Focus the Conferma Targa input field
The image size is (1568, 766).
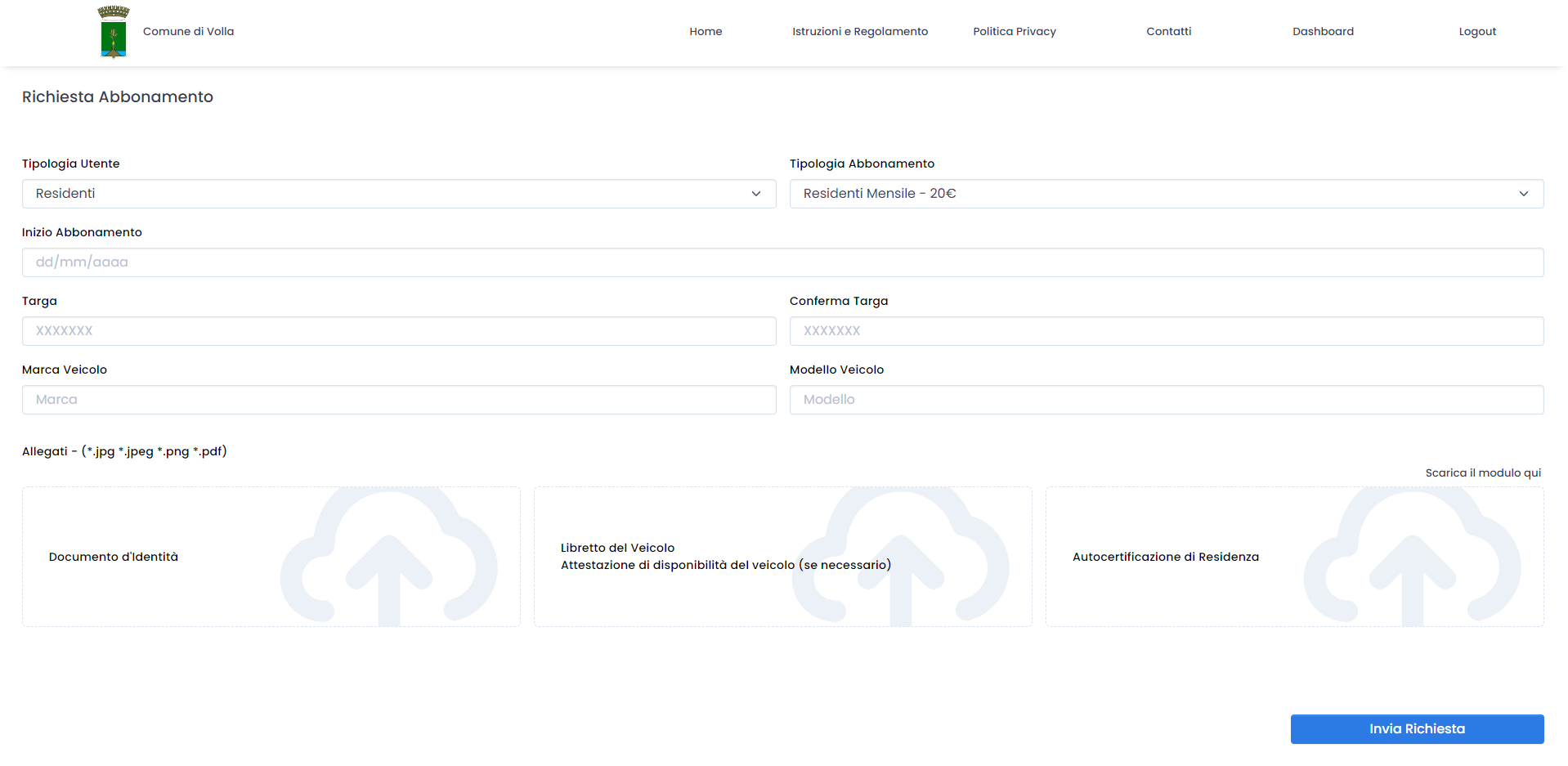click(x=1167, y=331)
